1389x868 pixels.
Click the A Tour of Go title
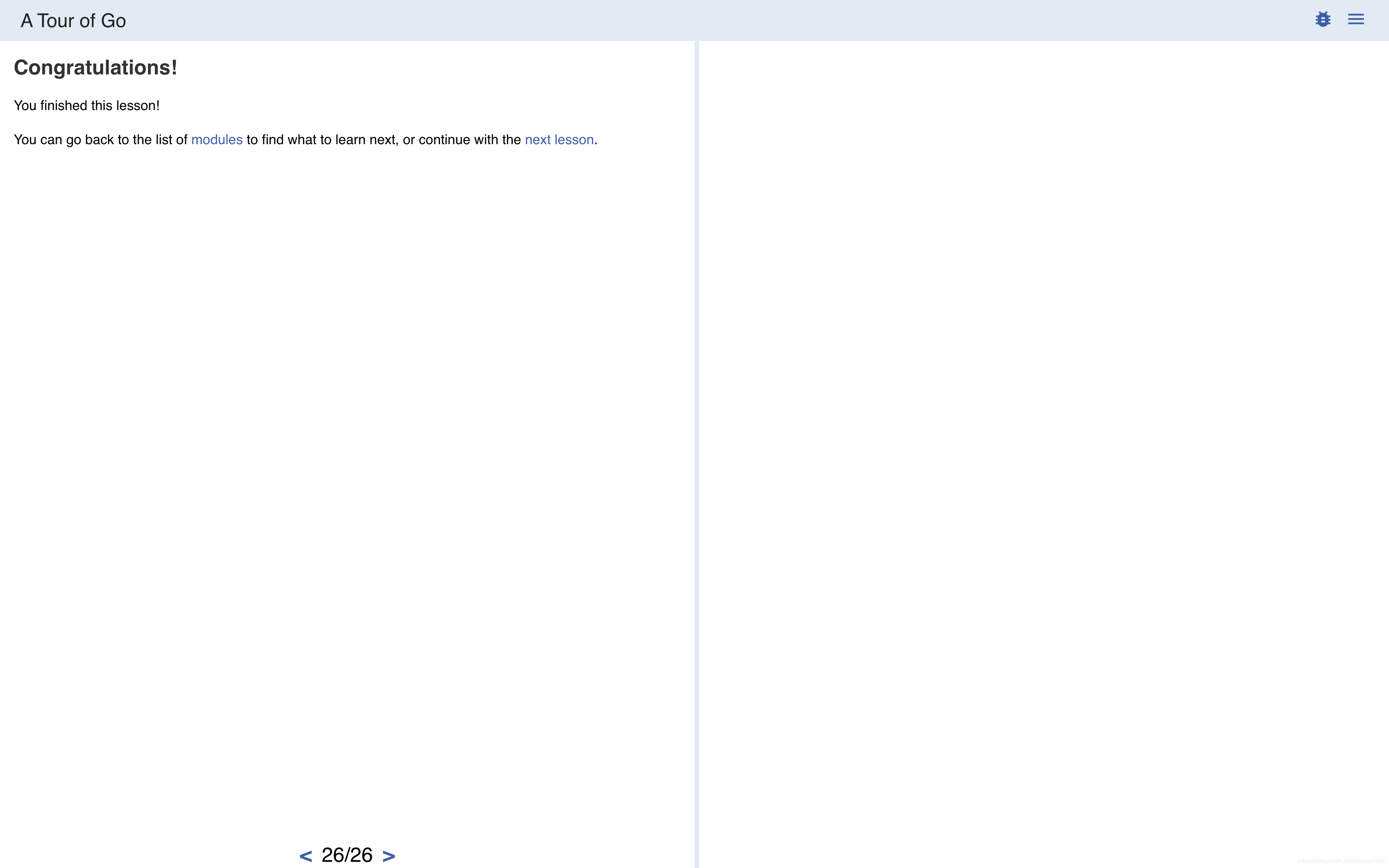click(74, 21)
